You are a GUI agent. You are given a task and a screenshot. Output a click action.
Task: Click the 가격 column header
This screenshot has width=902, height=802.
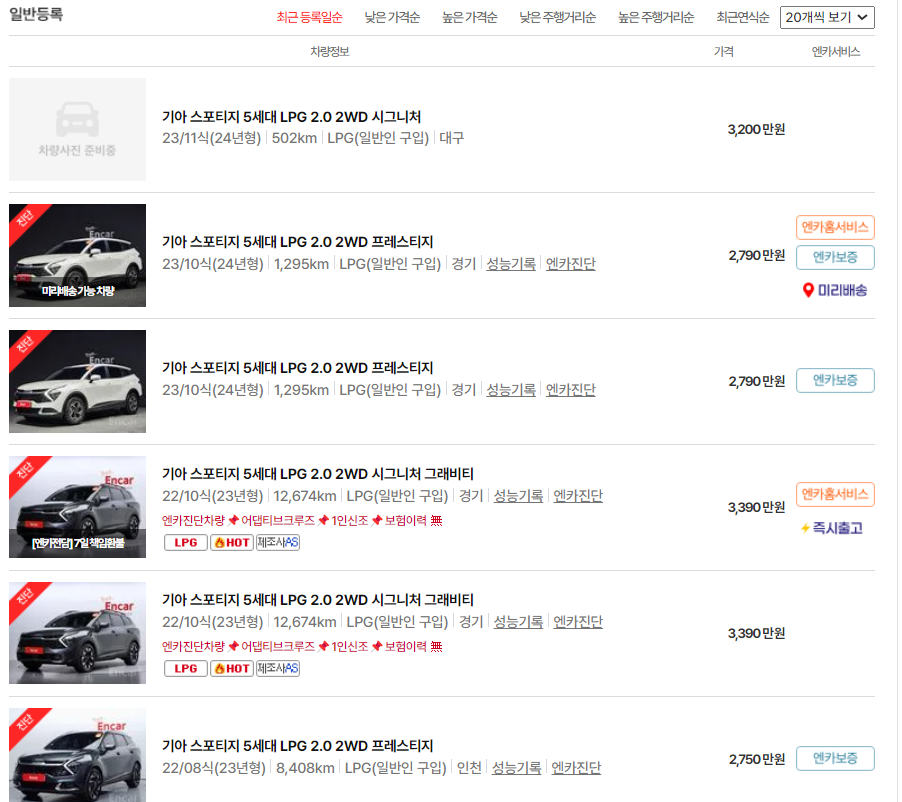[724, 52]
